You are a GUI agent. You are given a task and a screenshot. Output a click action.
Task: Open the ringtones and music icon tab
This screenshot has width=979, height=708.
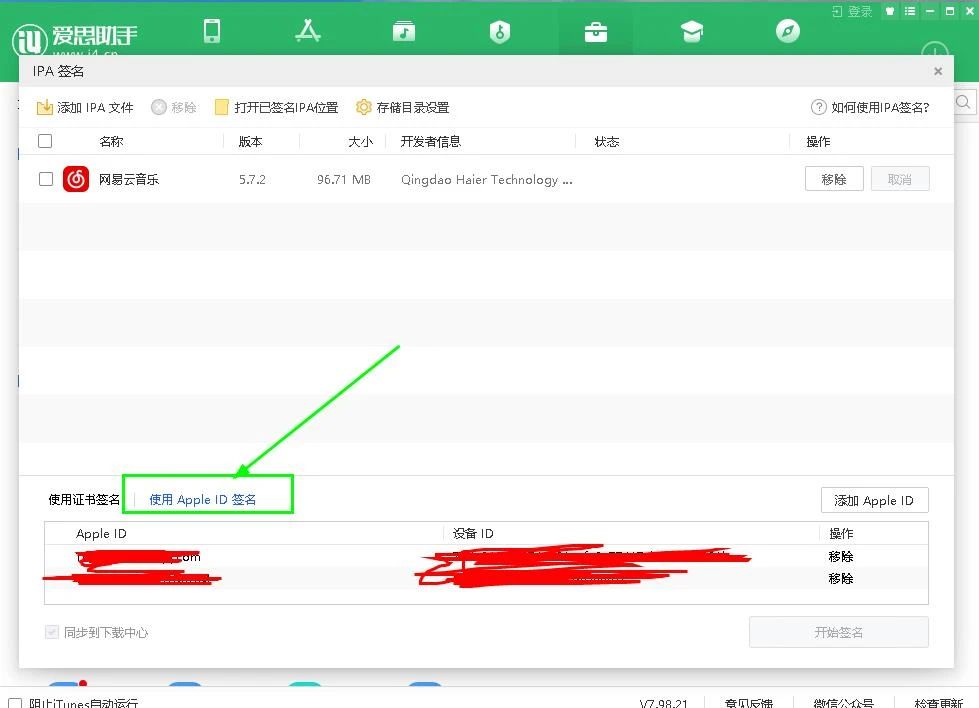(x=404, y=31)
